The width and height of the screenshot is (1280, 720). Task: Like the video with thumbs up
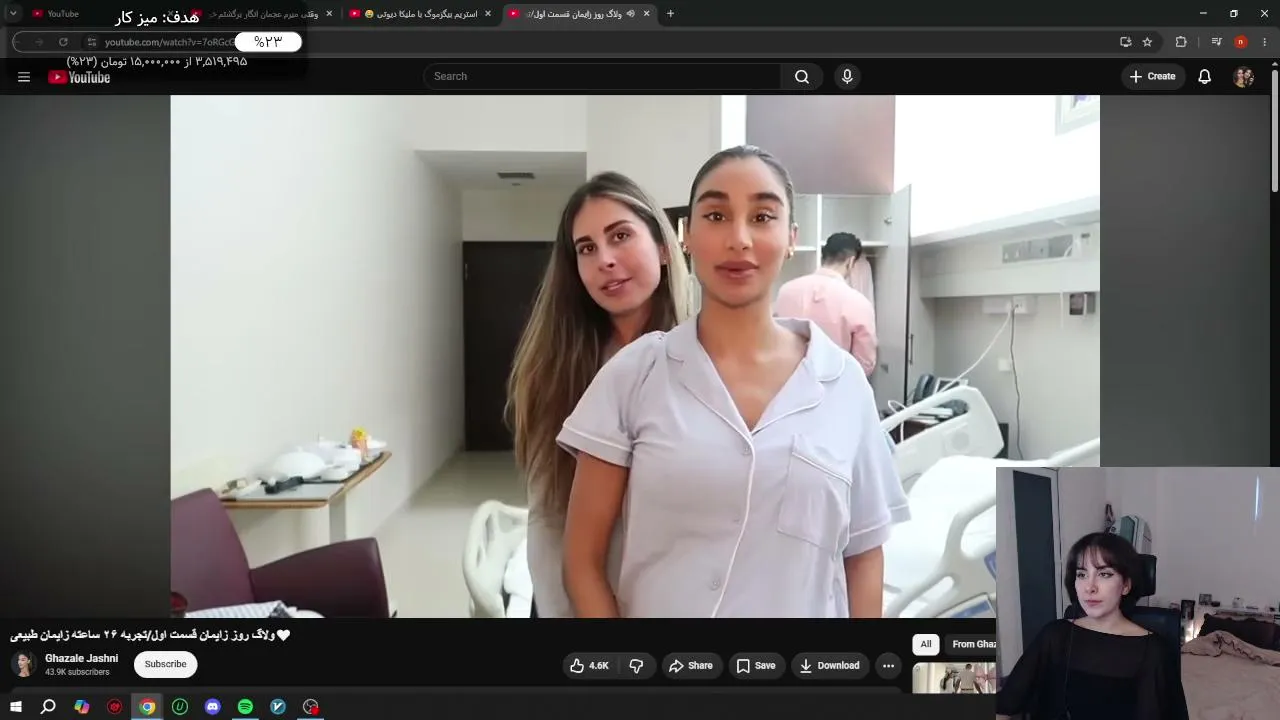(589, 666)
